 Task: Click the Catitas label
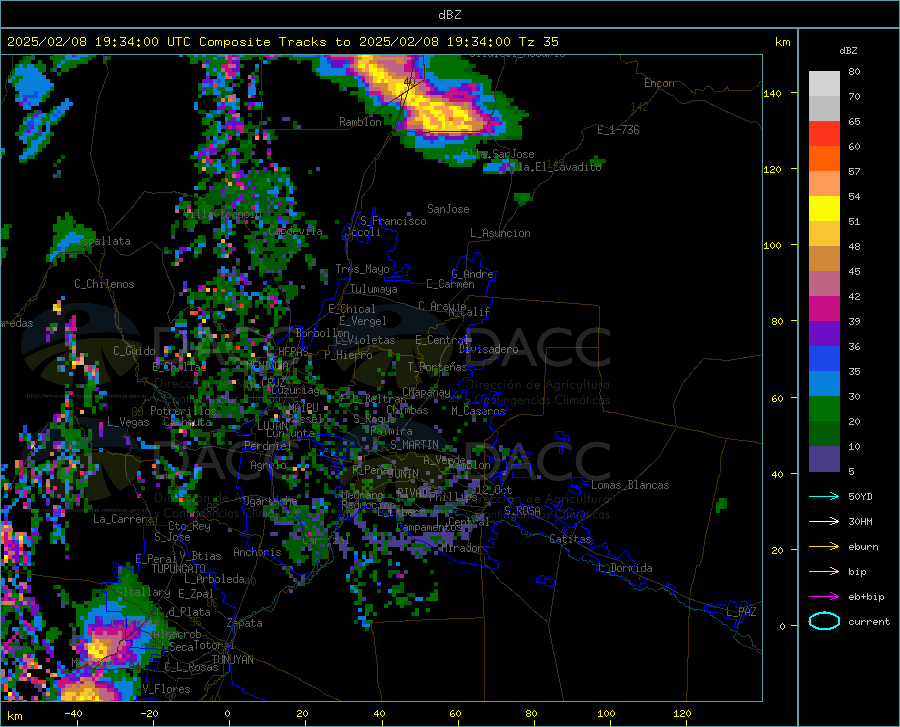pos(570,539)
